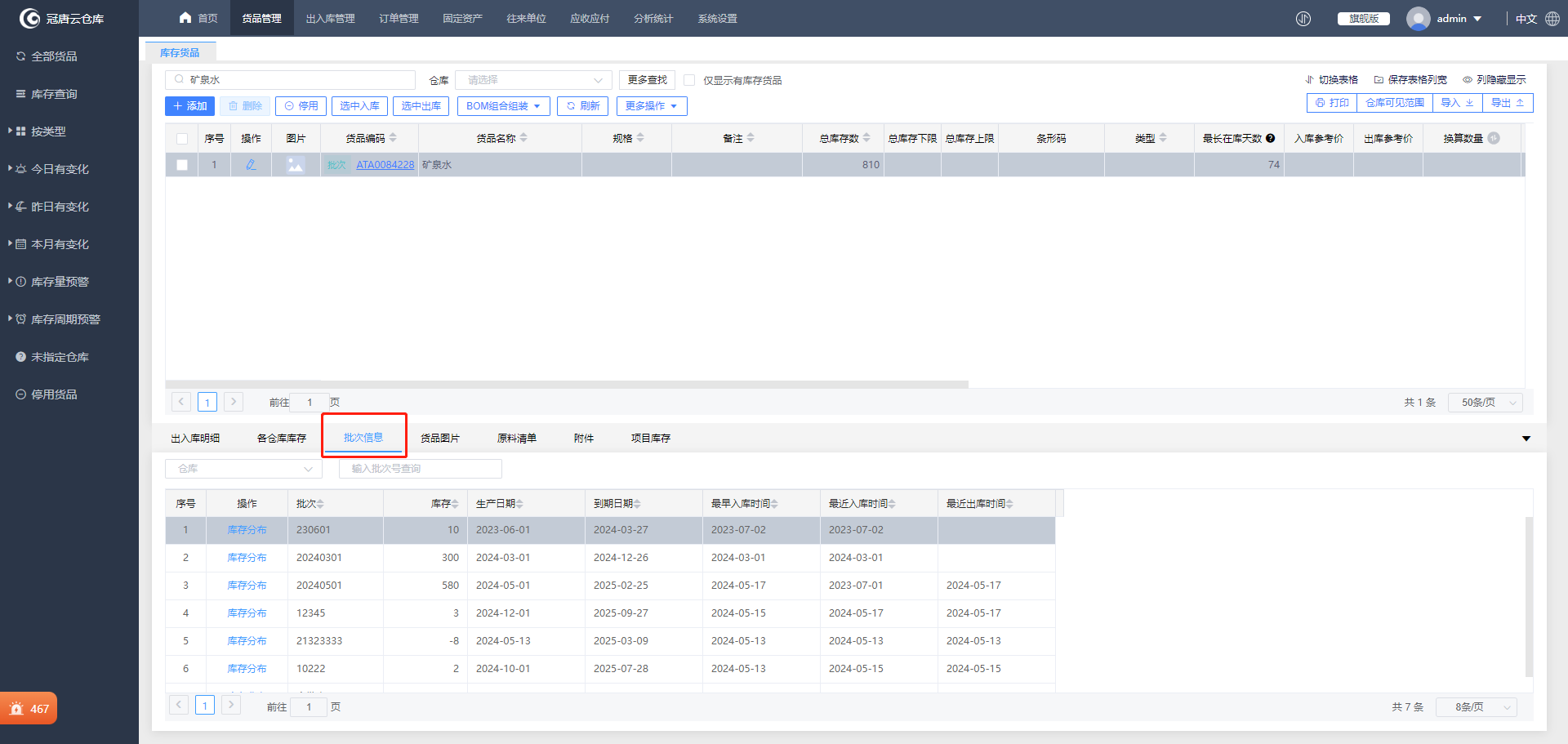
Task: Click the globe language icon
Action: click(x=1552, y=19)
